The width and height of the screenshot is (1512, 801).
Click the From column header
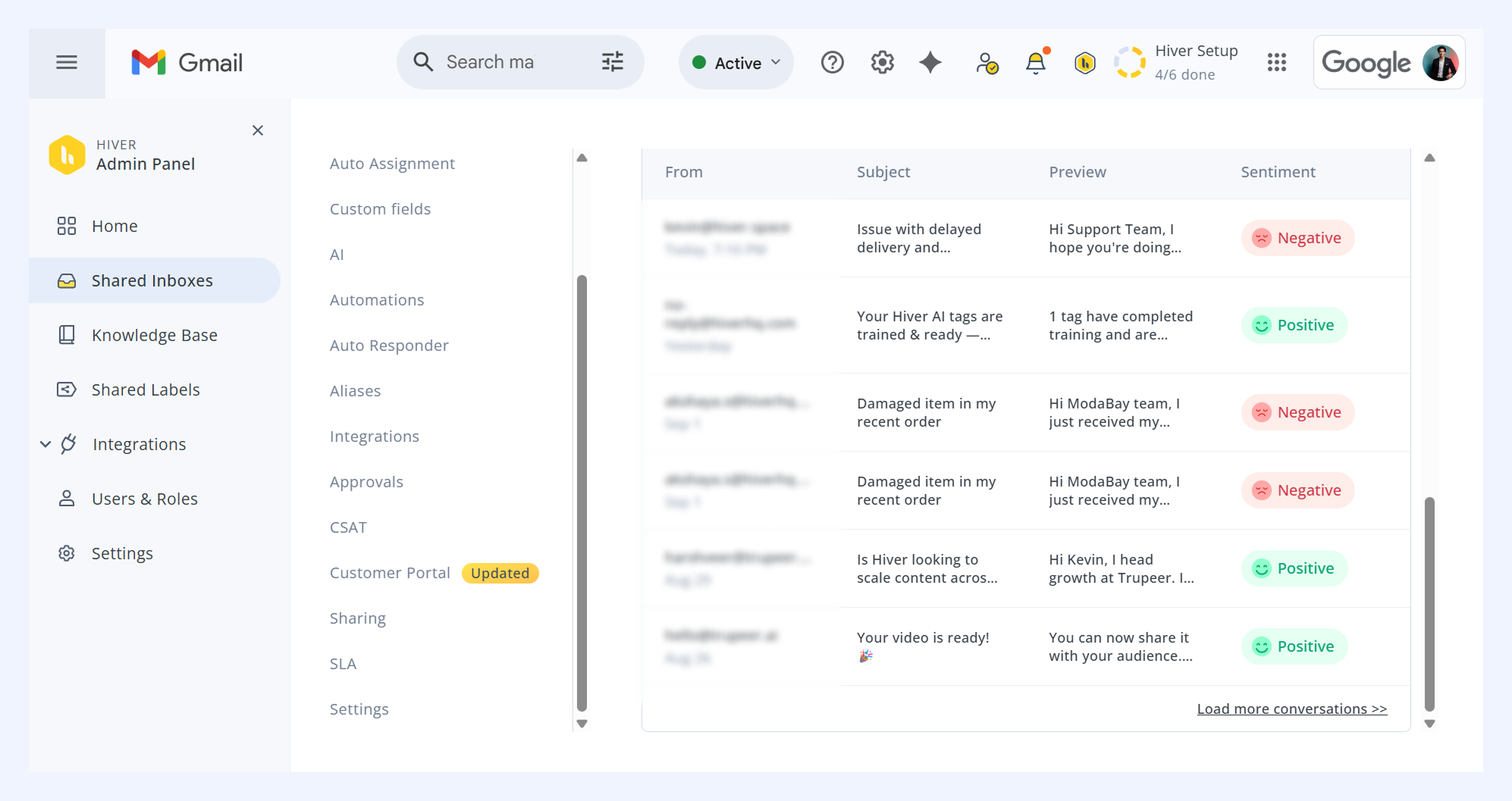point(684,172)
